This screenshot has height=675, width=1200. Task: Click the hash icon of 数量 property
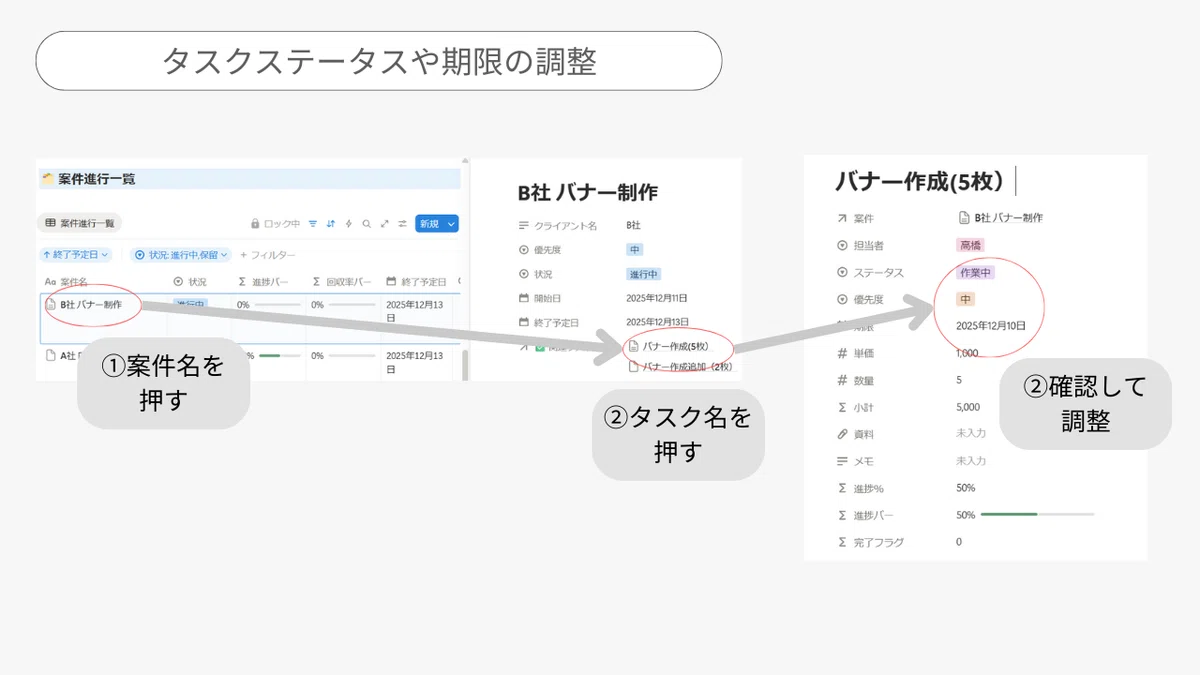(842, 380)
